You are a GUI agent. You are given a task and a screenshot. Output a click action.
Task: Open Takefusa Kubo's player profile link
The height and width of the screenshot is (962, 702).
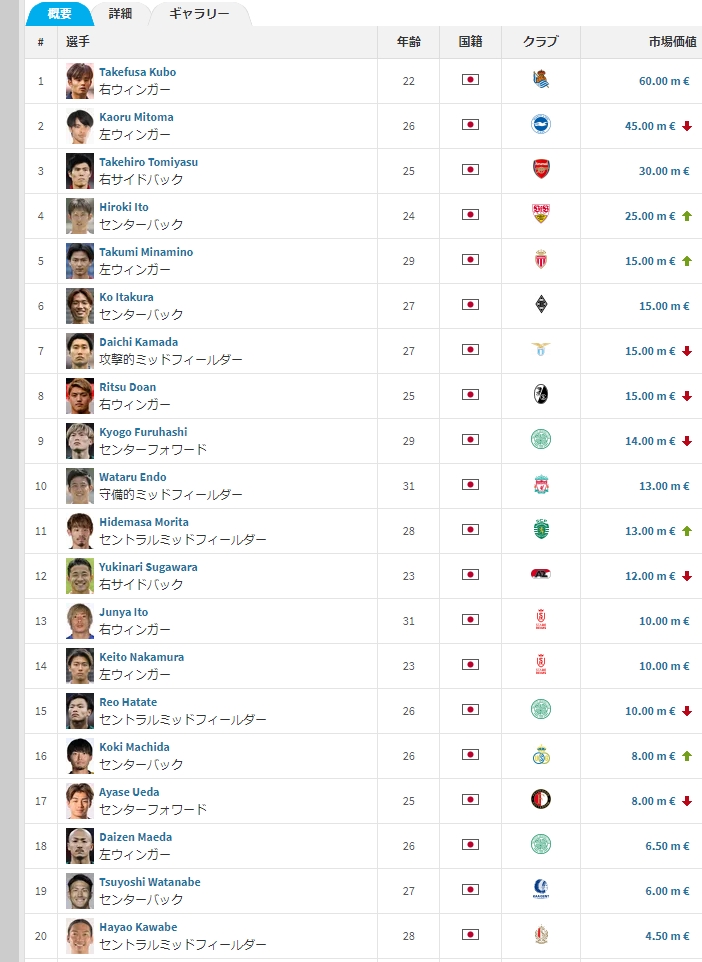point(137,72)
